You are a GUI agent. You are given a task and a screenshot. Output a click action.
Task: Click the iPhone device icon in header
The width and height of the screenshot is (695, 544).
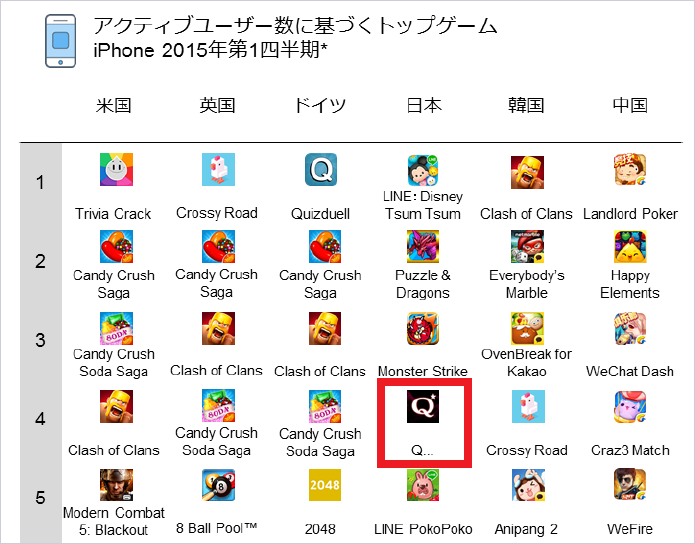pyautogui.click(x=61, y=41)
